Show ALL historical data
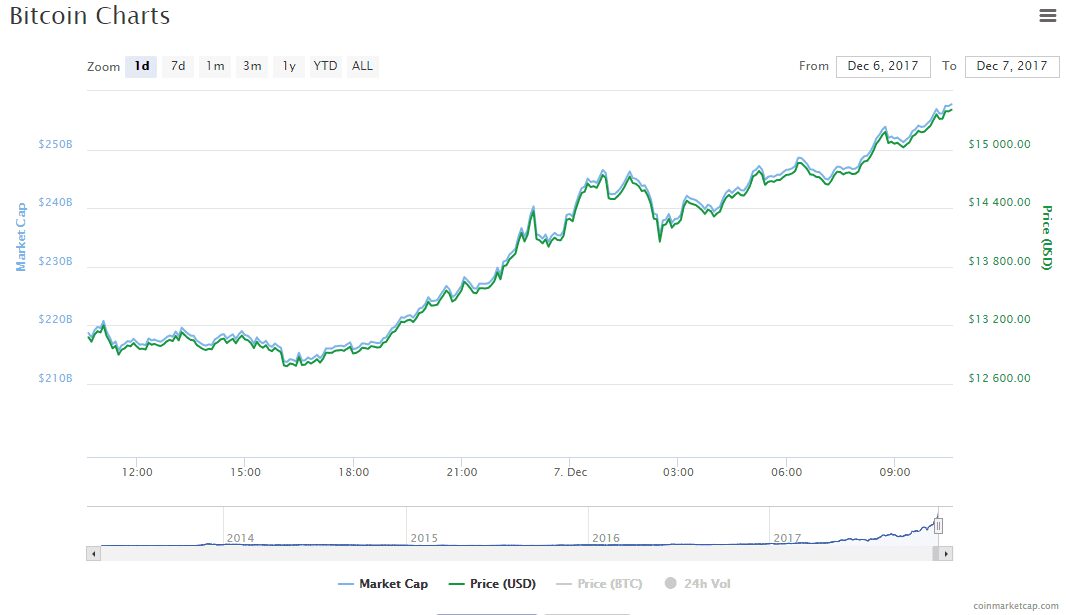1066x615 pixels. 362,66
